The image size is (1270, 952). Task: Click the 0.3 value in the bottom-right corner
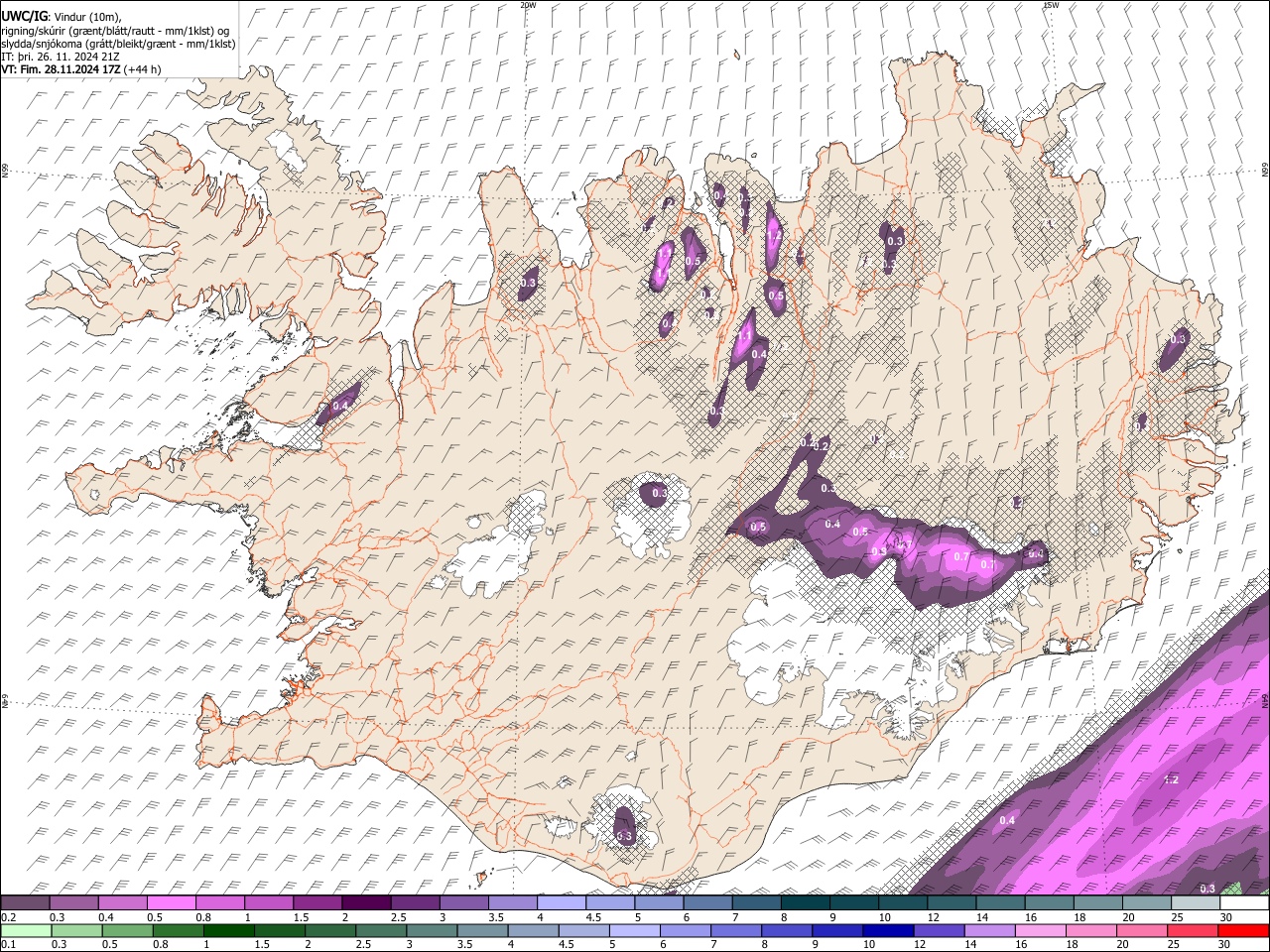(1207, 889)
